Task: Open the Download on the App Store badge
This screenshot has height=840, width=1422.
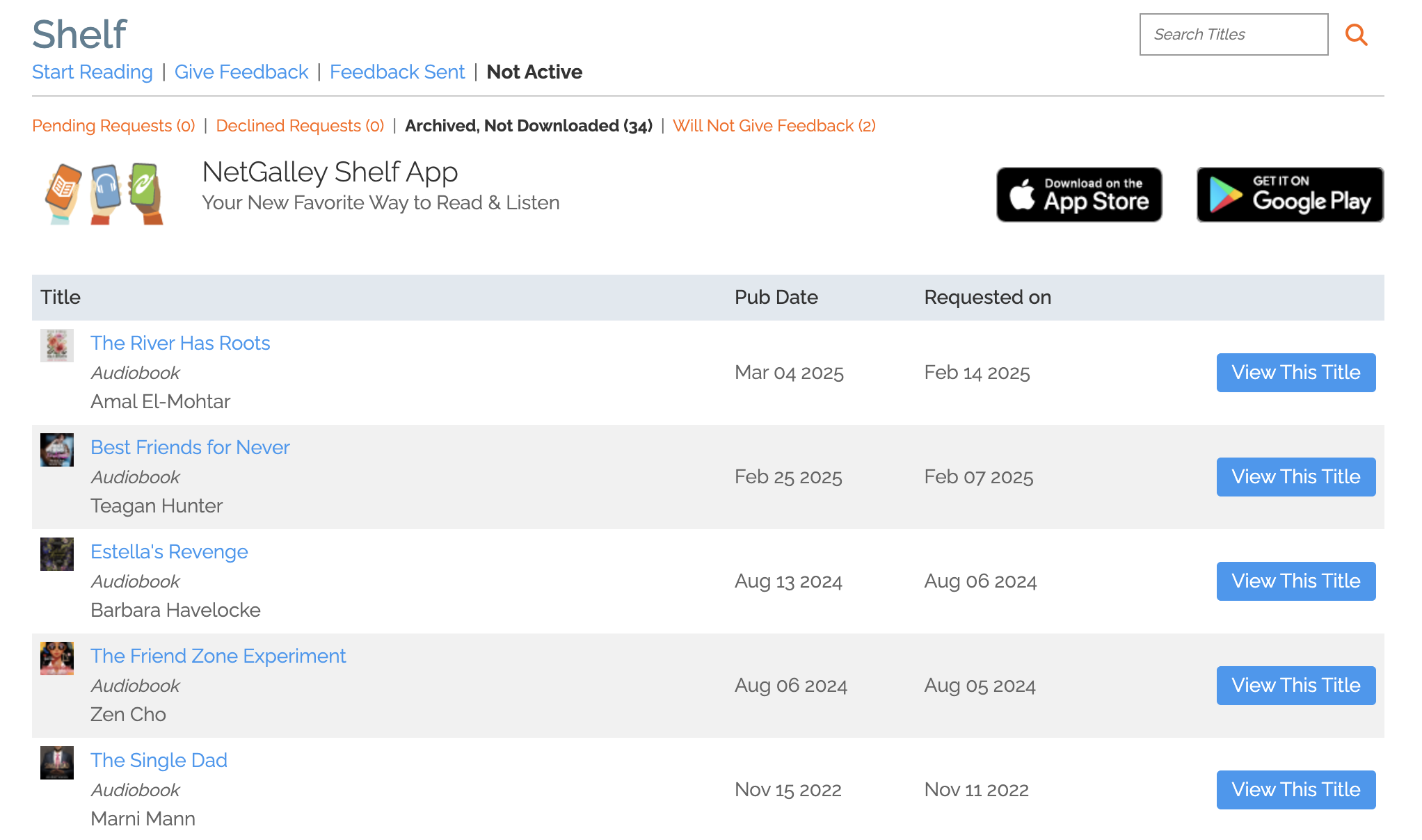Action: (1079, 195)
